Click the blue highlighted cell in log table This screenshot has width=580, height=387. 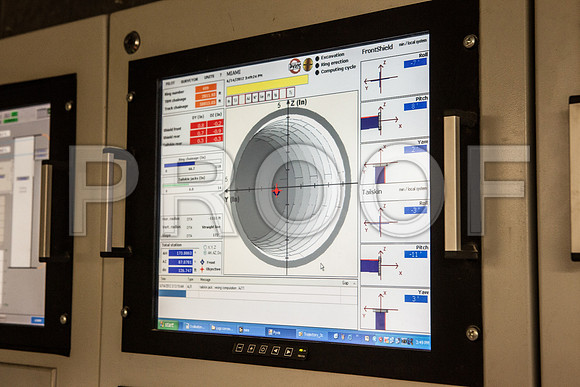click(x=172, y=293)
